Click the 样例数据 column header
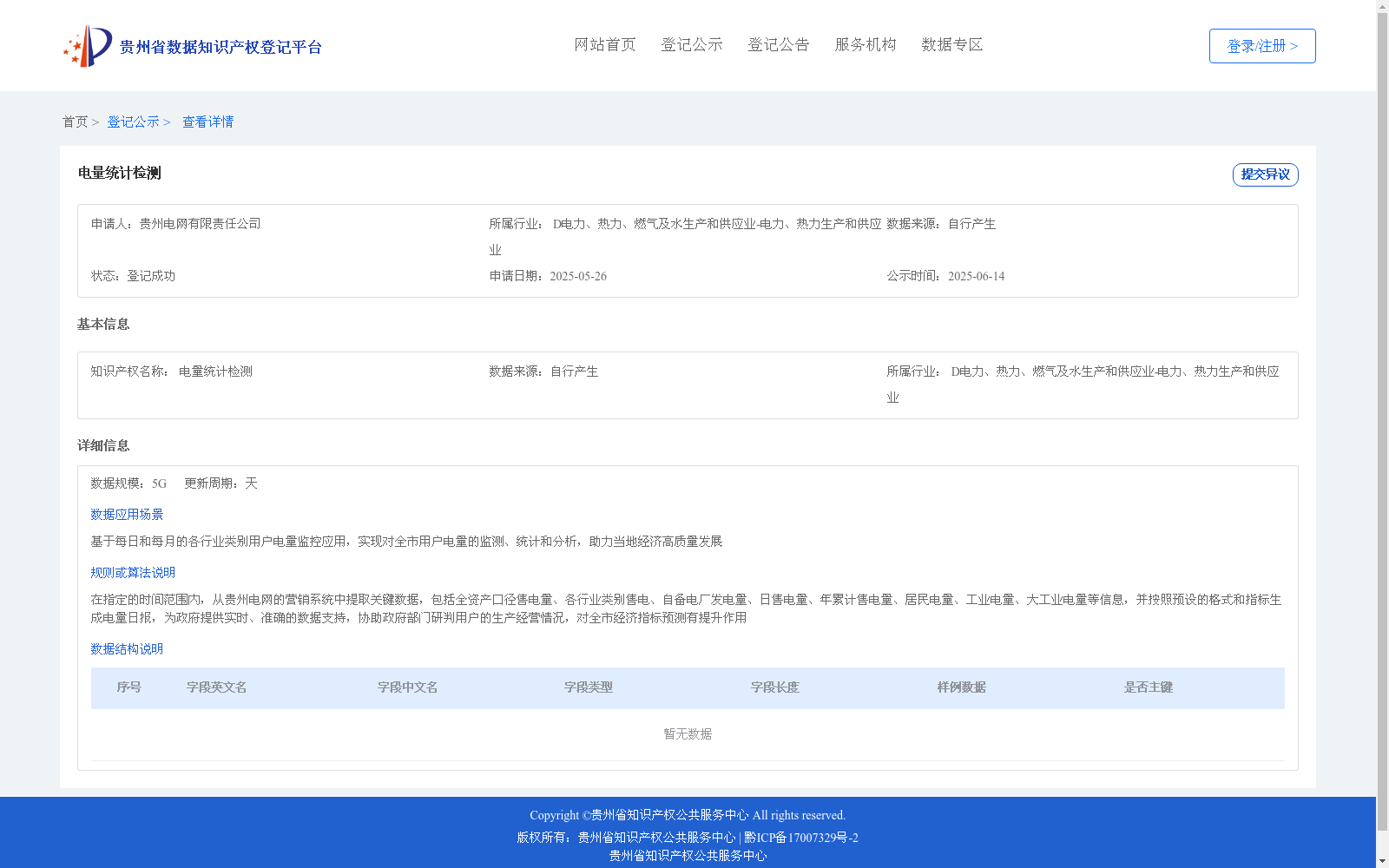 pyautogui.click(x=961, y=687)
